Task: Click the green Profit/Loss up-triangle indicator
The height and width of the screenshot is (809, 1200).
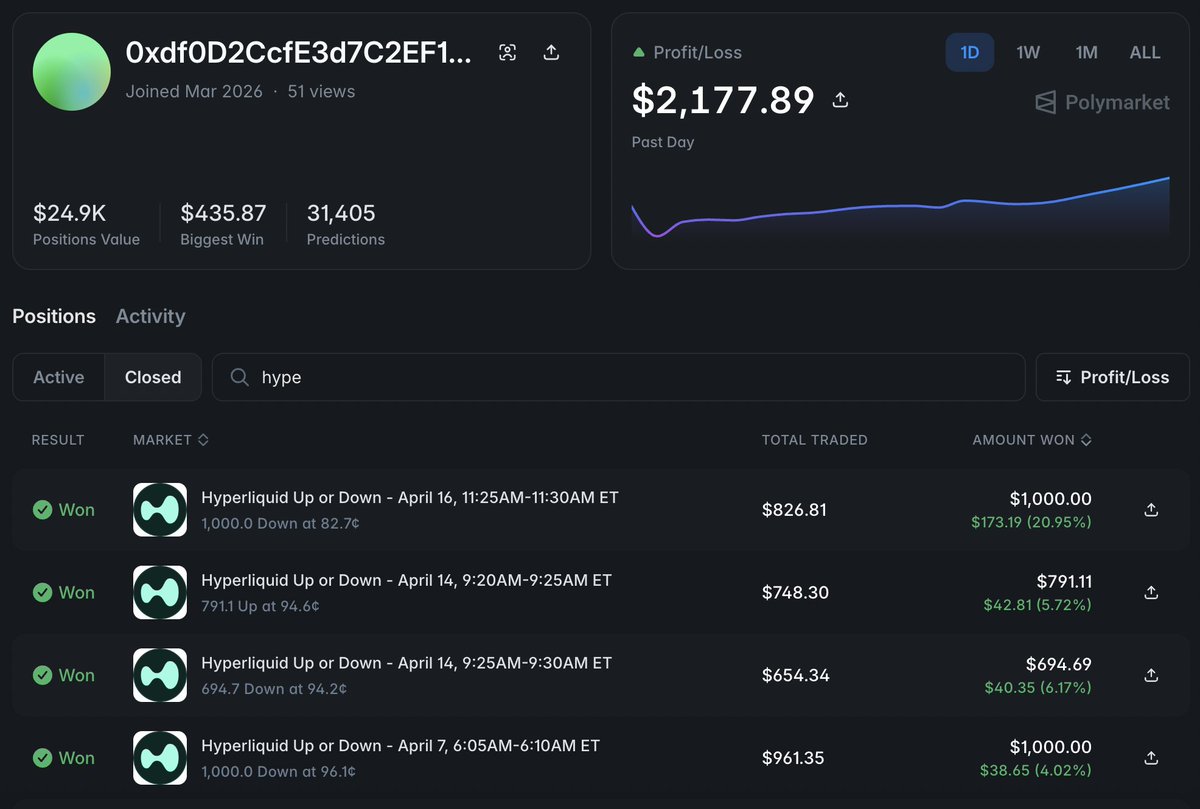Action: 638,52
